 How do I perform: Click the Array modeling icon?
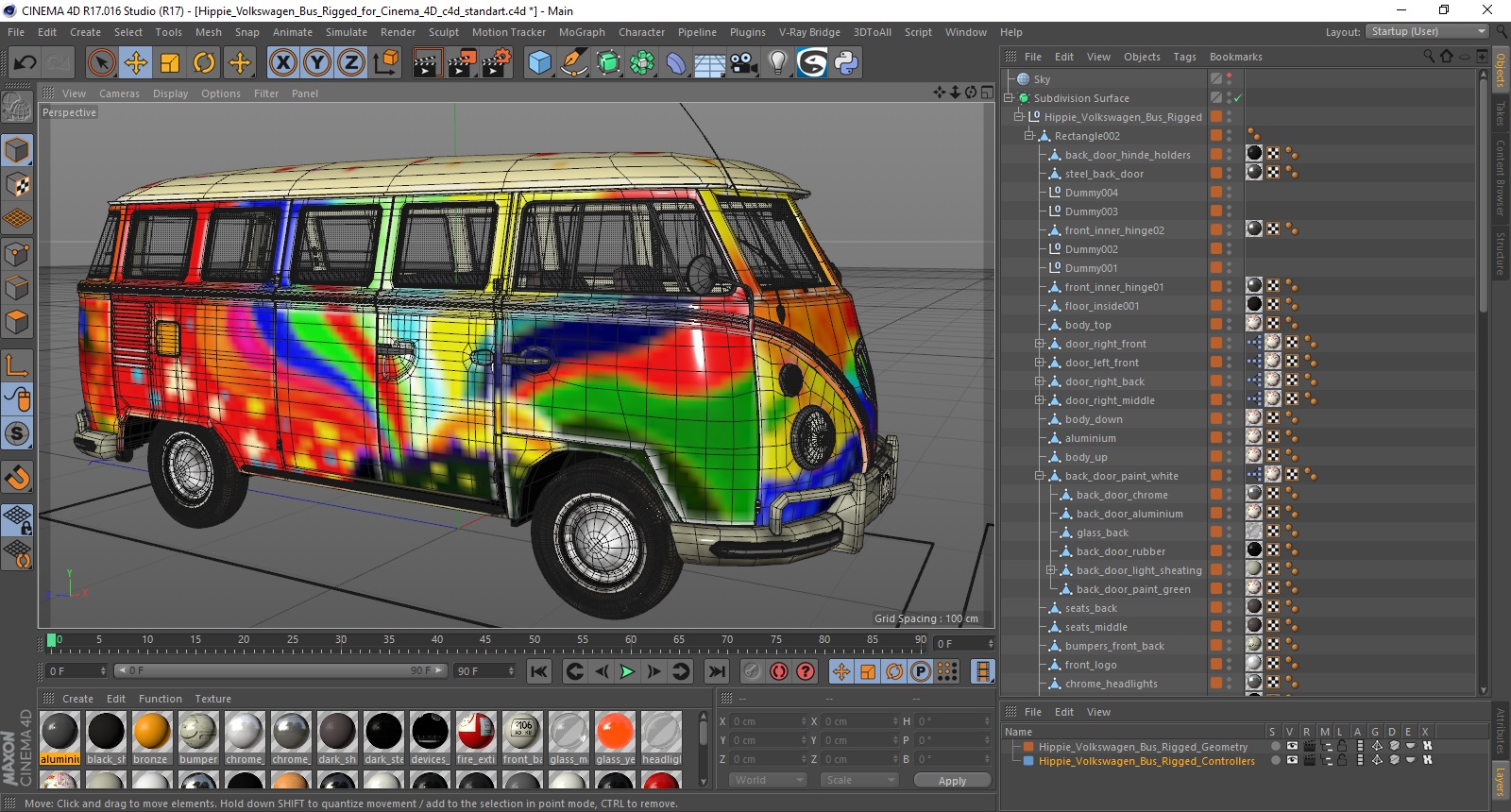point(642,63)
